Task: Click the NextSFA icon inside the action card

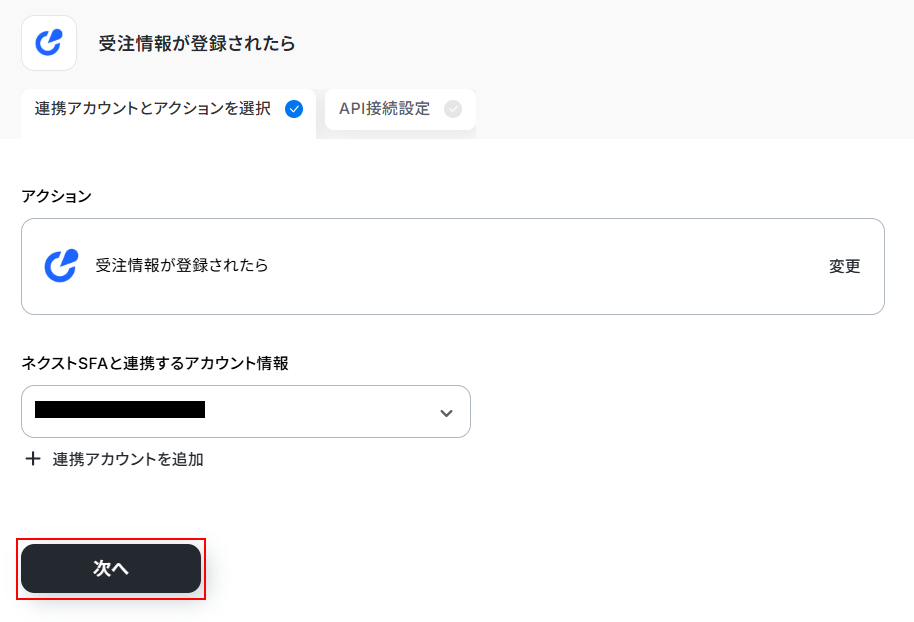Action: [61, 266]
